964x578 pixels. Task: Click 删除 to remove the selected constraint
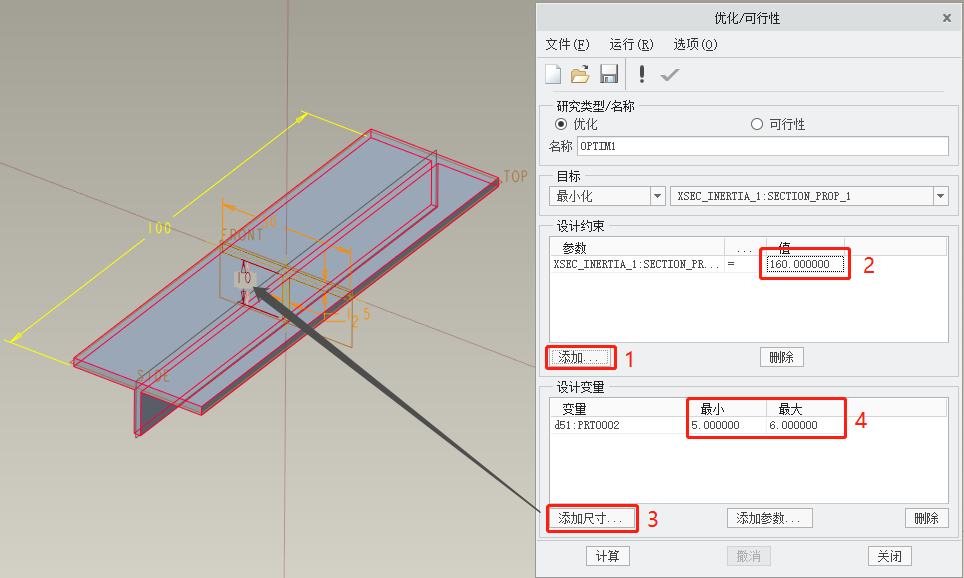click(x=781, y=356)
